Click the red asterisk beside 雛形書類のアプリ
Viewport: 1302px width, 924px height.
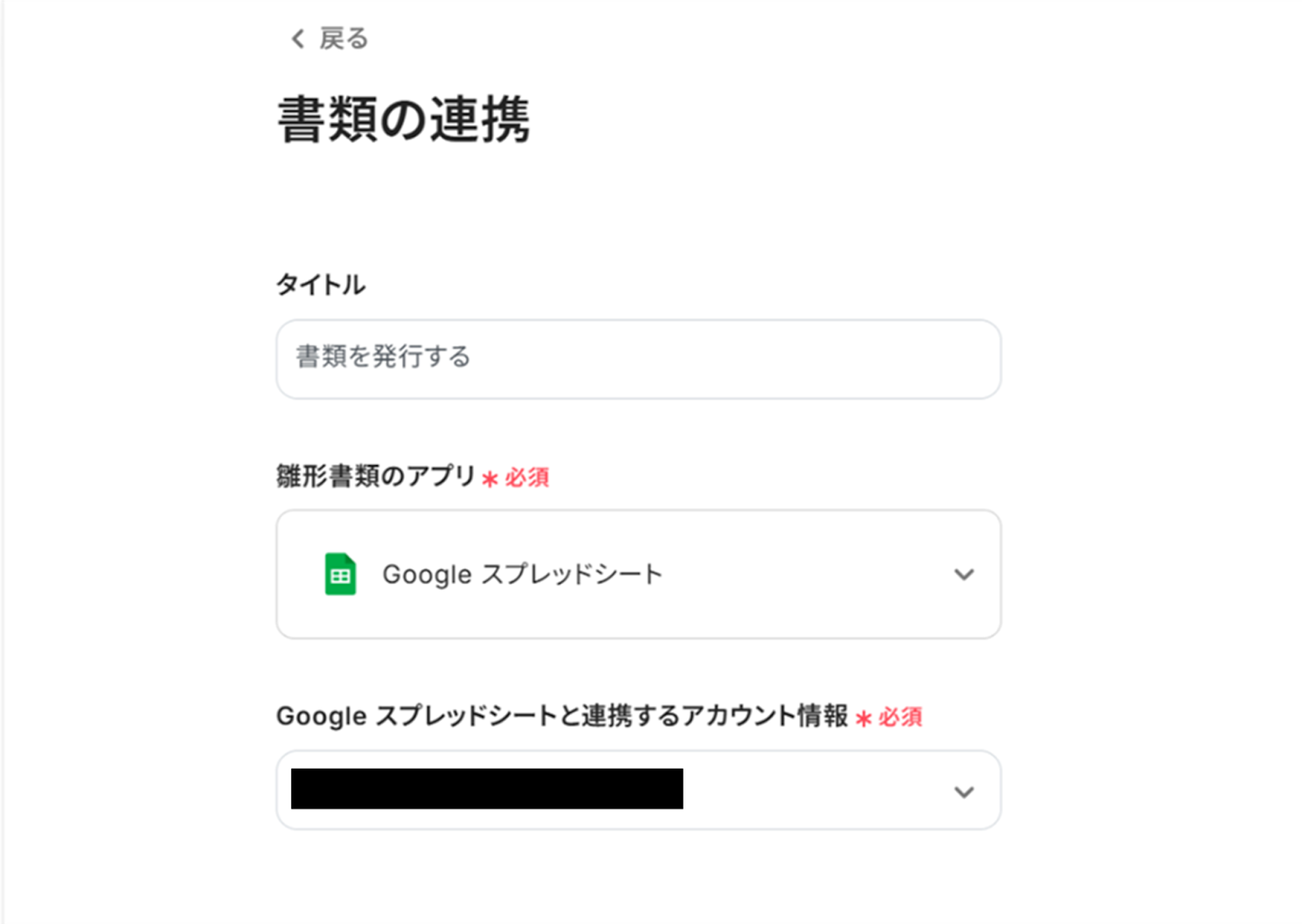coord(490,479)
